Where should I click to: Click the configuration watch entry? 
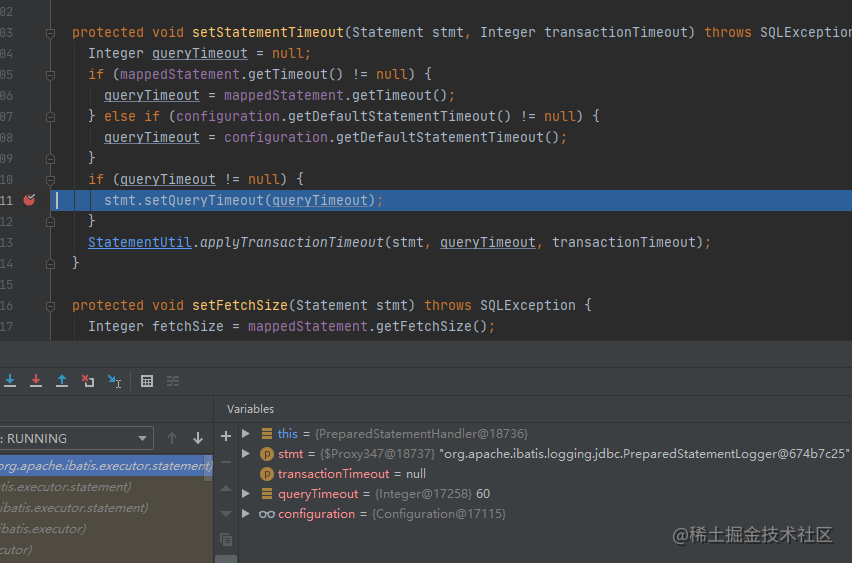coord(316,514)
